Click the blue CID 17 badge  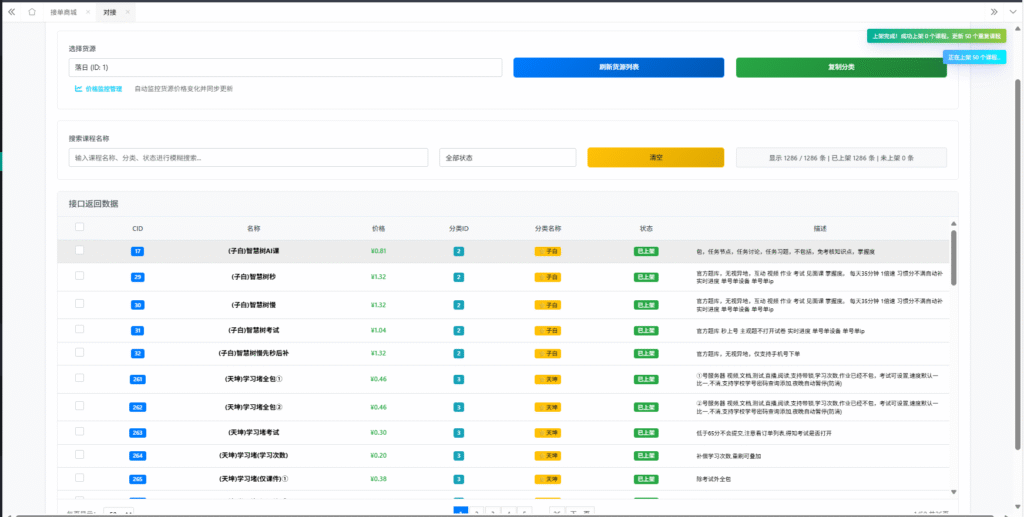pos(137,251)
